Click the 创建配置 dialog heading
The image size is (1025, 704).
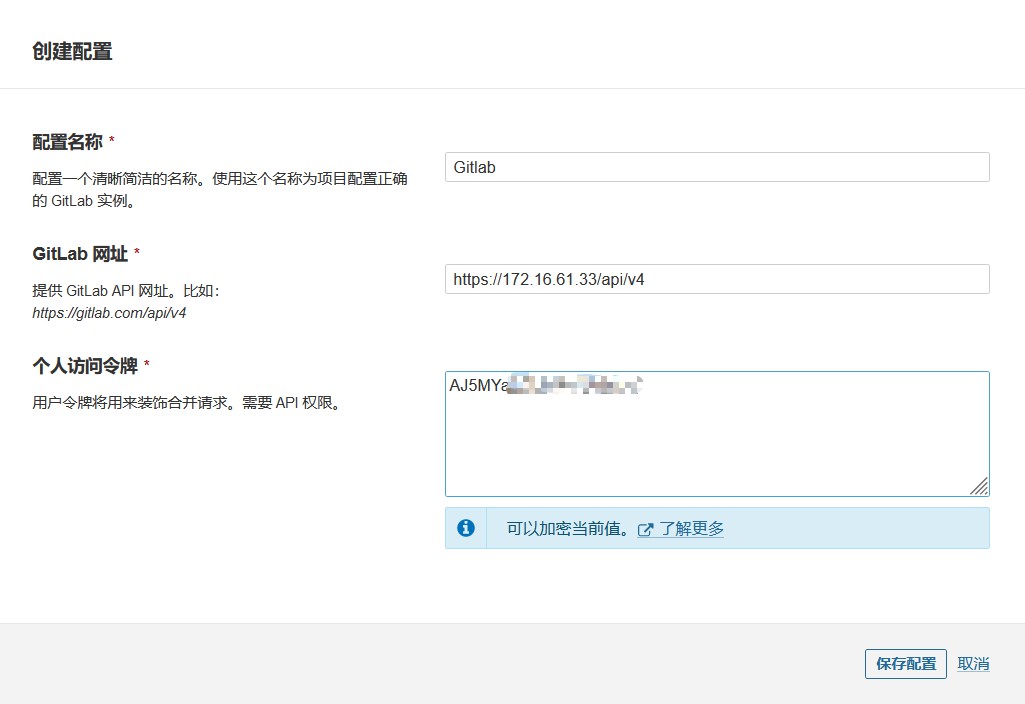pos(73,51)
